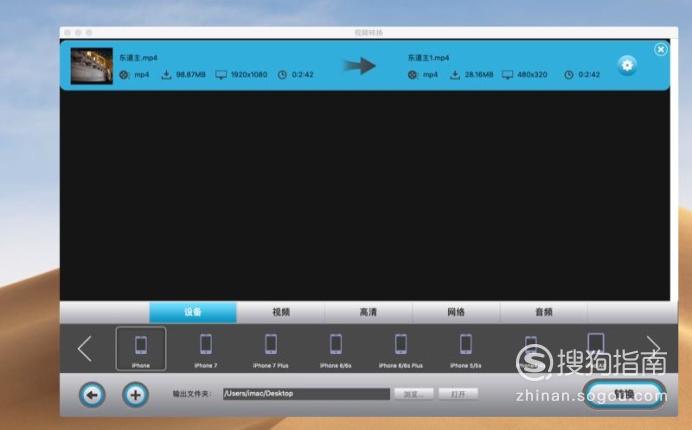Image resolution: width=692 pixels, height=430 pixels.
Task: Click the source resolution monitor icon
Action: (x=221, y=75)
